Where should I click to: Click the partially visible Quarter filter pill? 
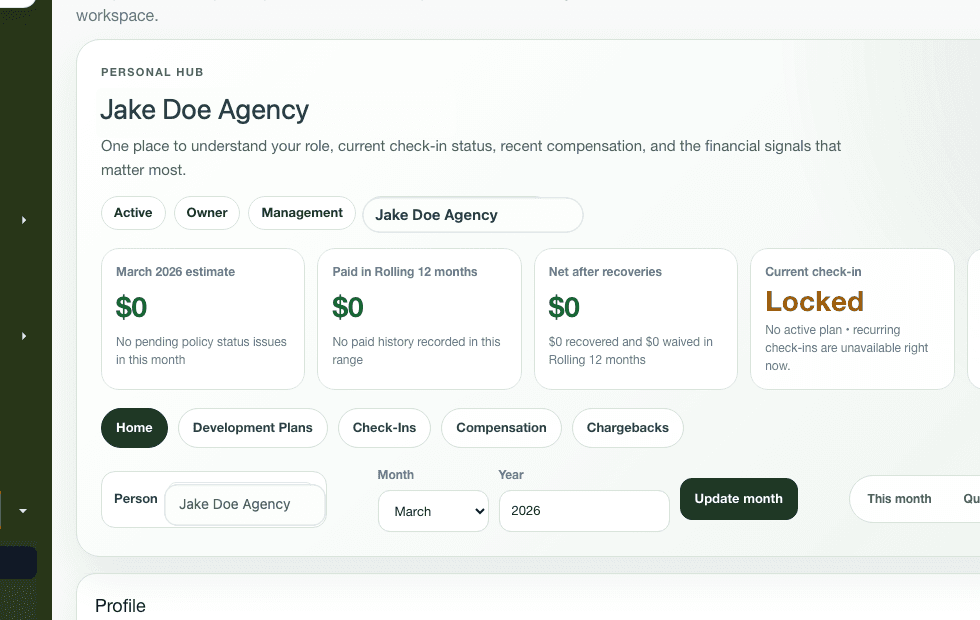(968, 498)
